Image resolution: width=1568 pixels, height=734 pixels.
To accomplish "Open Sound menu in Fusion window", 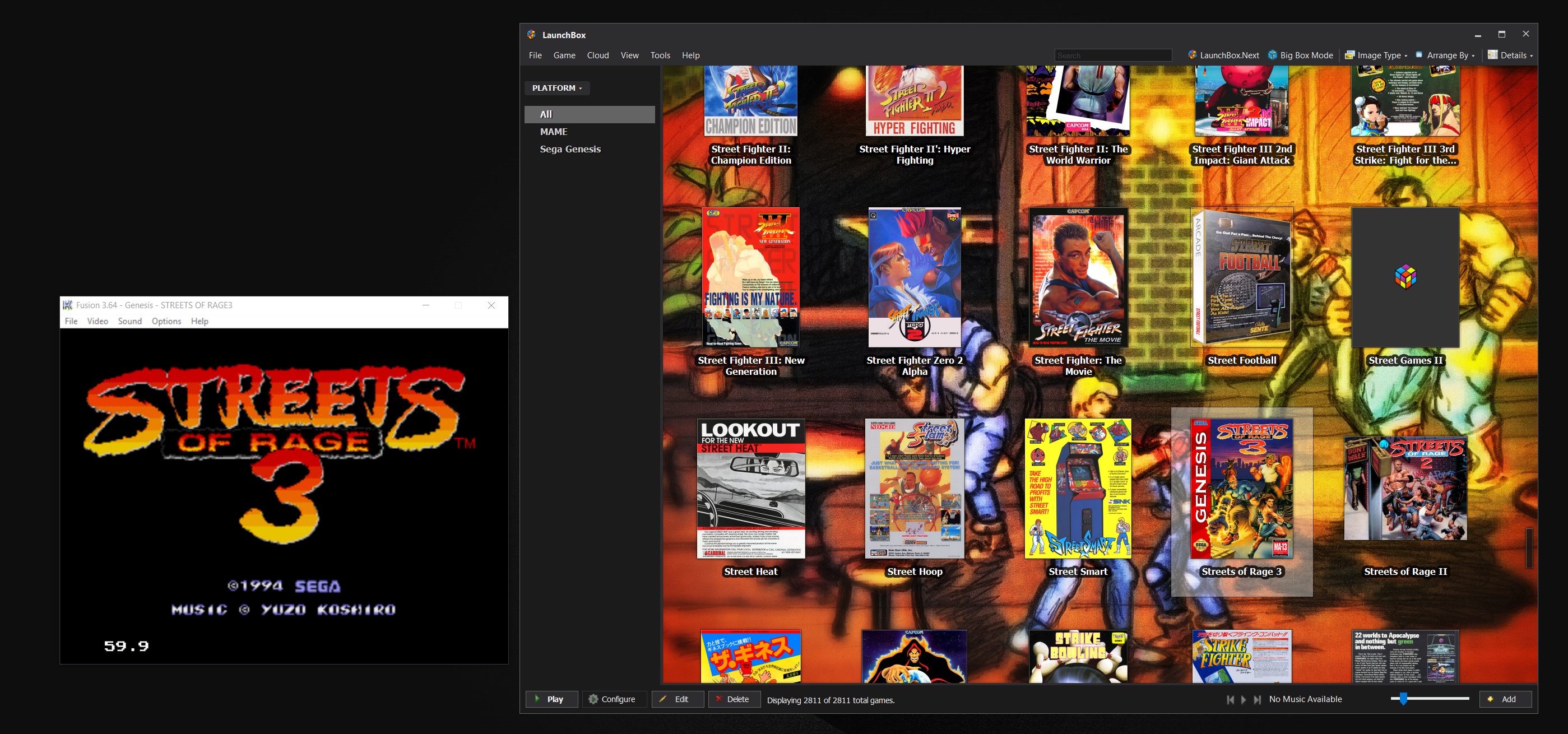I will point(129,322).
